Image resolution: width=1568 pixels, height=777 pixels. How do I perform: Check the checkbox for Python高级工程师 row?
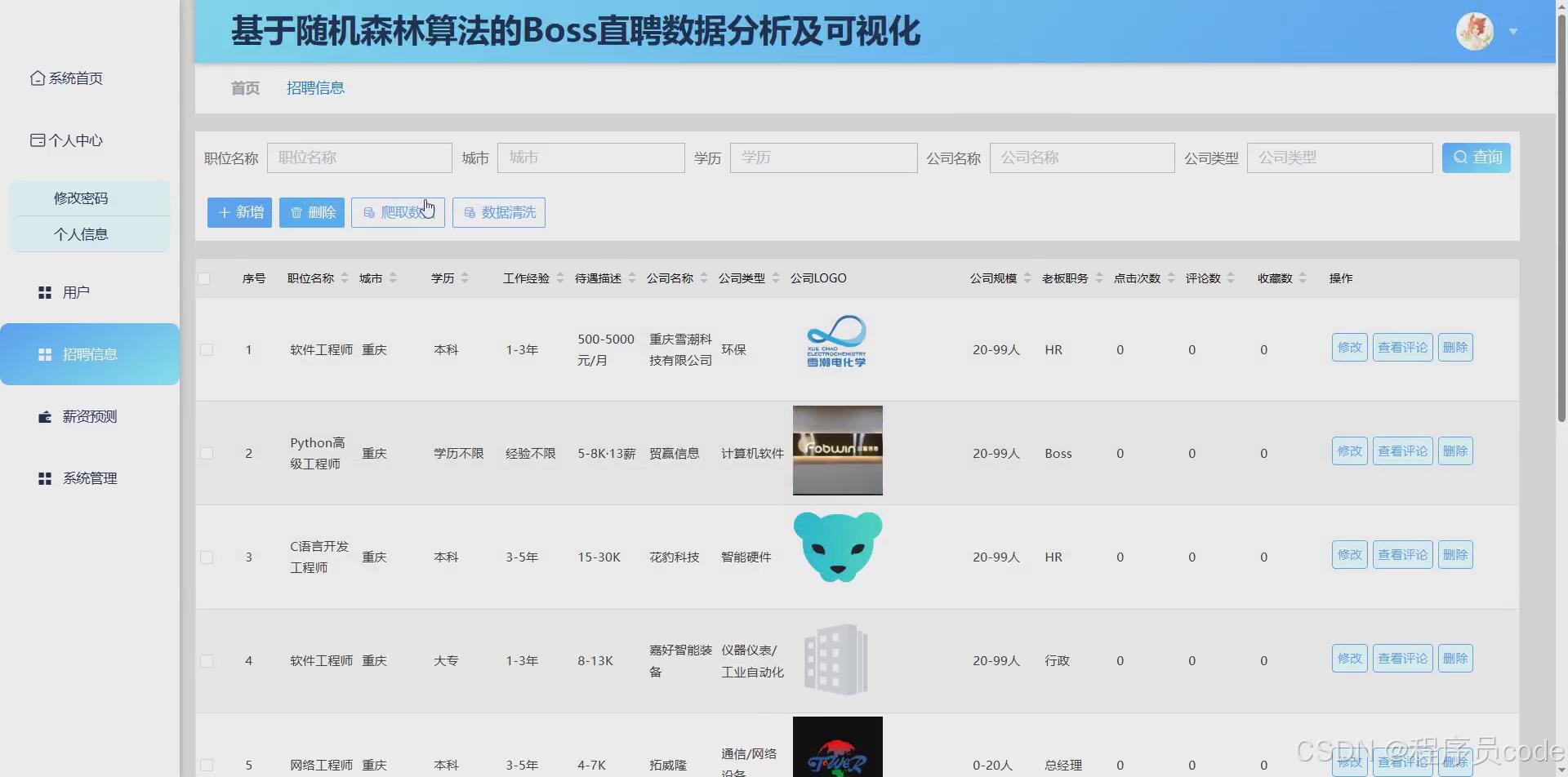pos(207,453)
